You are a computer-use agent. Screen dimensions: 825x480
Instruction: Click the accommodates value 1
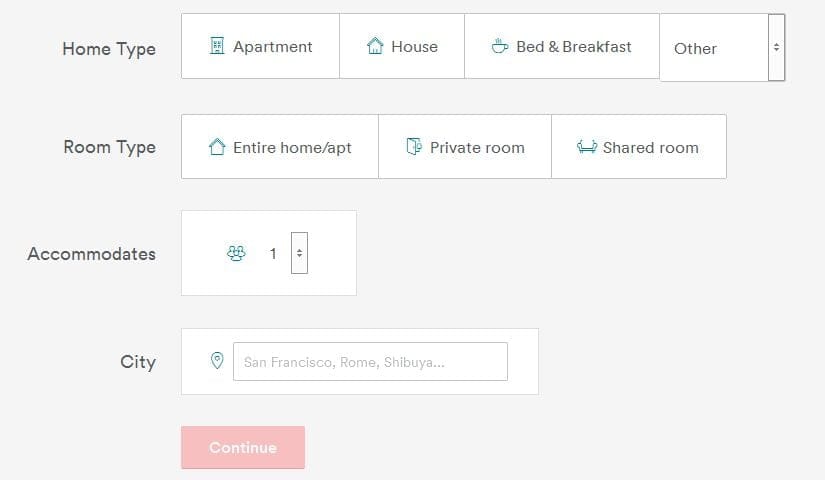tap(273, 254)
